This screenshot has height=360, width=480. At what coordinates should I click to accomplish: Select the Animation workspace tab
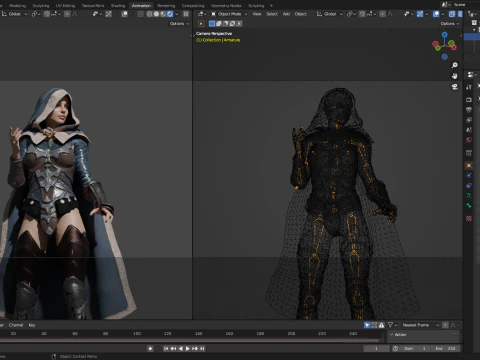point(141,6)
